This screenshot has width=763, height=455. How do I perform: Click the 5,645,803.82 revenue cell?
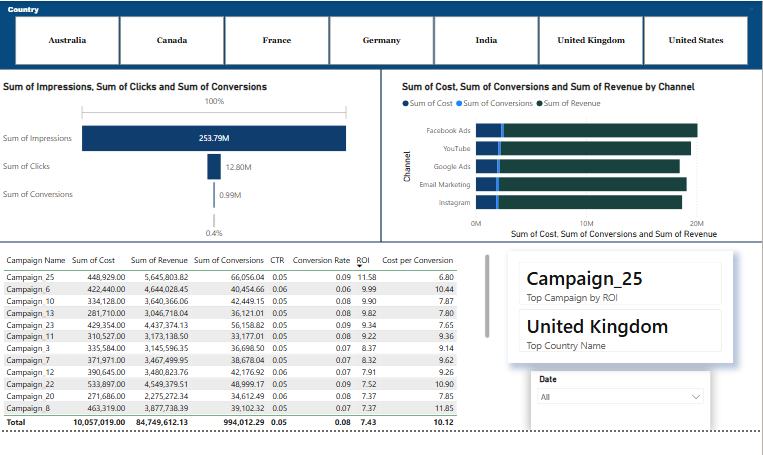(166, 277)
